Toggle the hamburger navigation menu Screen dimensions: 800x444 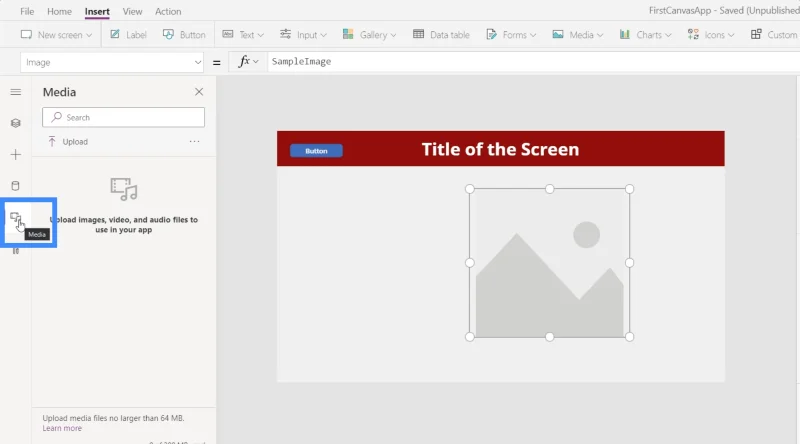pos(16,92)
